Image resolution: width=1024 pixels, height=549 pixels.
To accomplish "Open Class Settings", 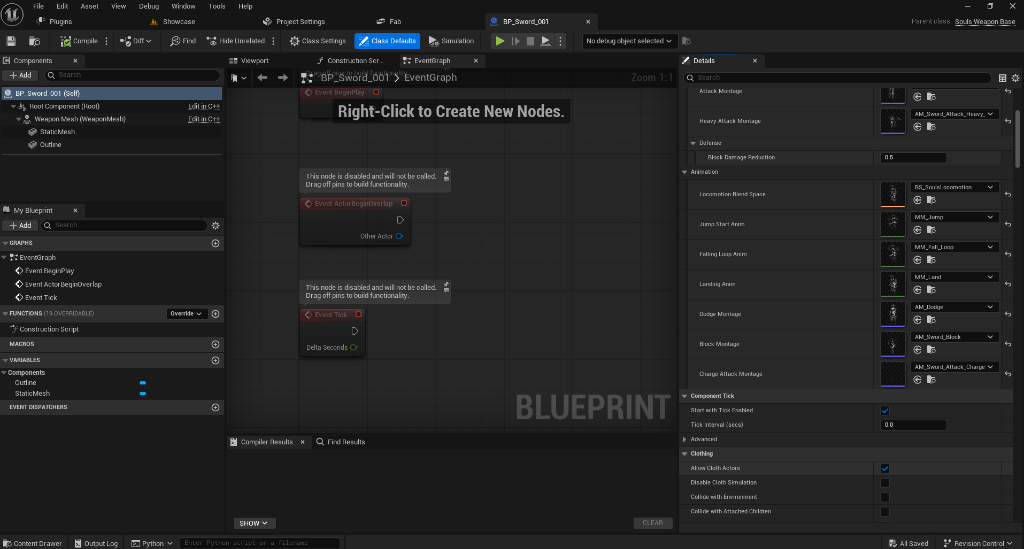I will click(317, 40).
